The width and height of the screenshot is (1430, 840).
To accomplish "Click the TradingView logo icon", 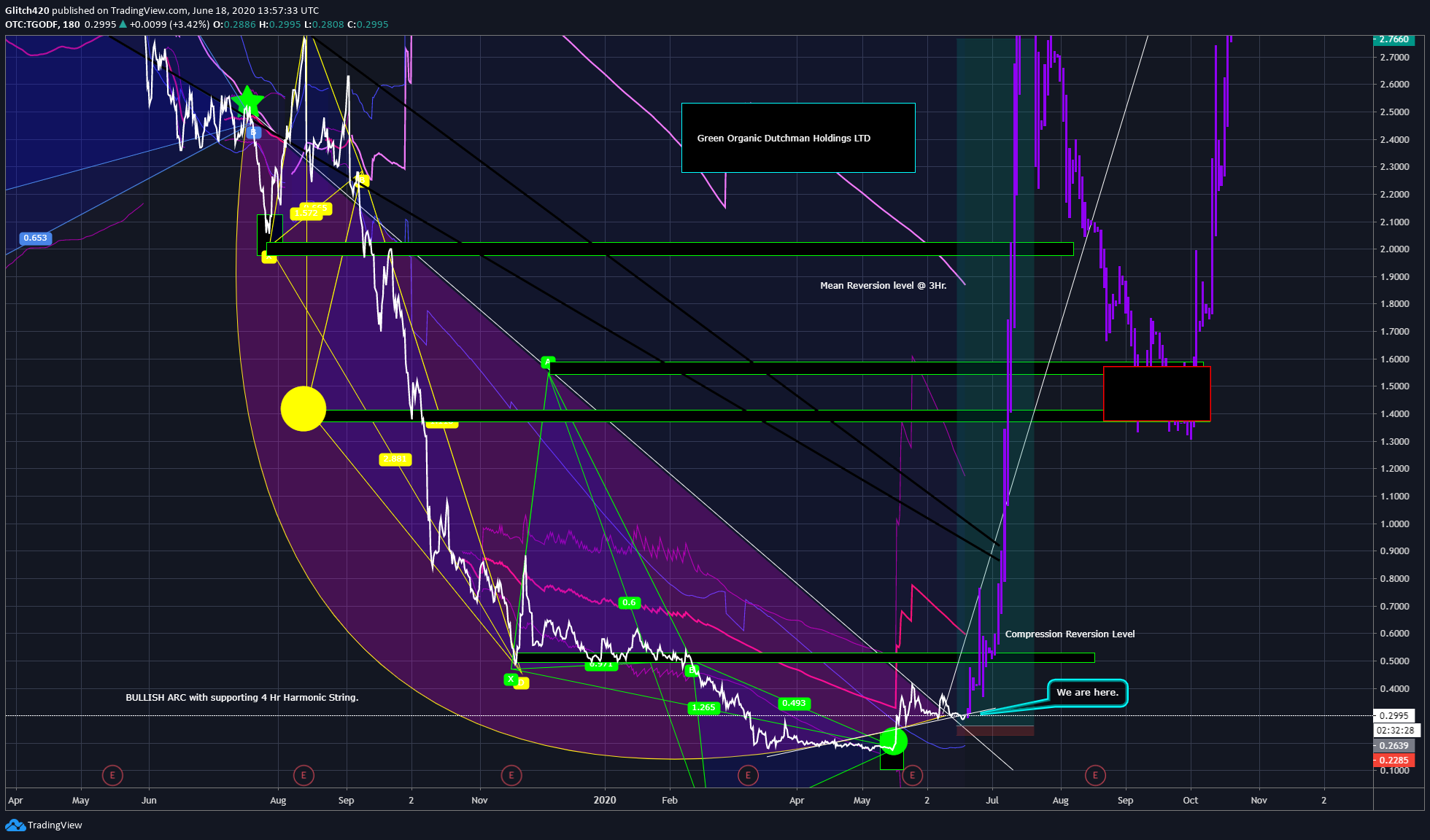I will pos(15,825).
